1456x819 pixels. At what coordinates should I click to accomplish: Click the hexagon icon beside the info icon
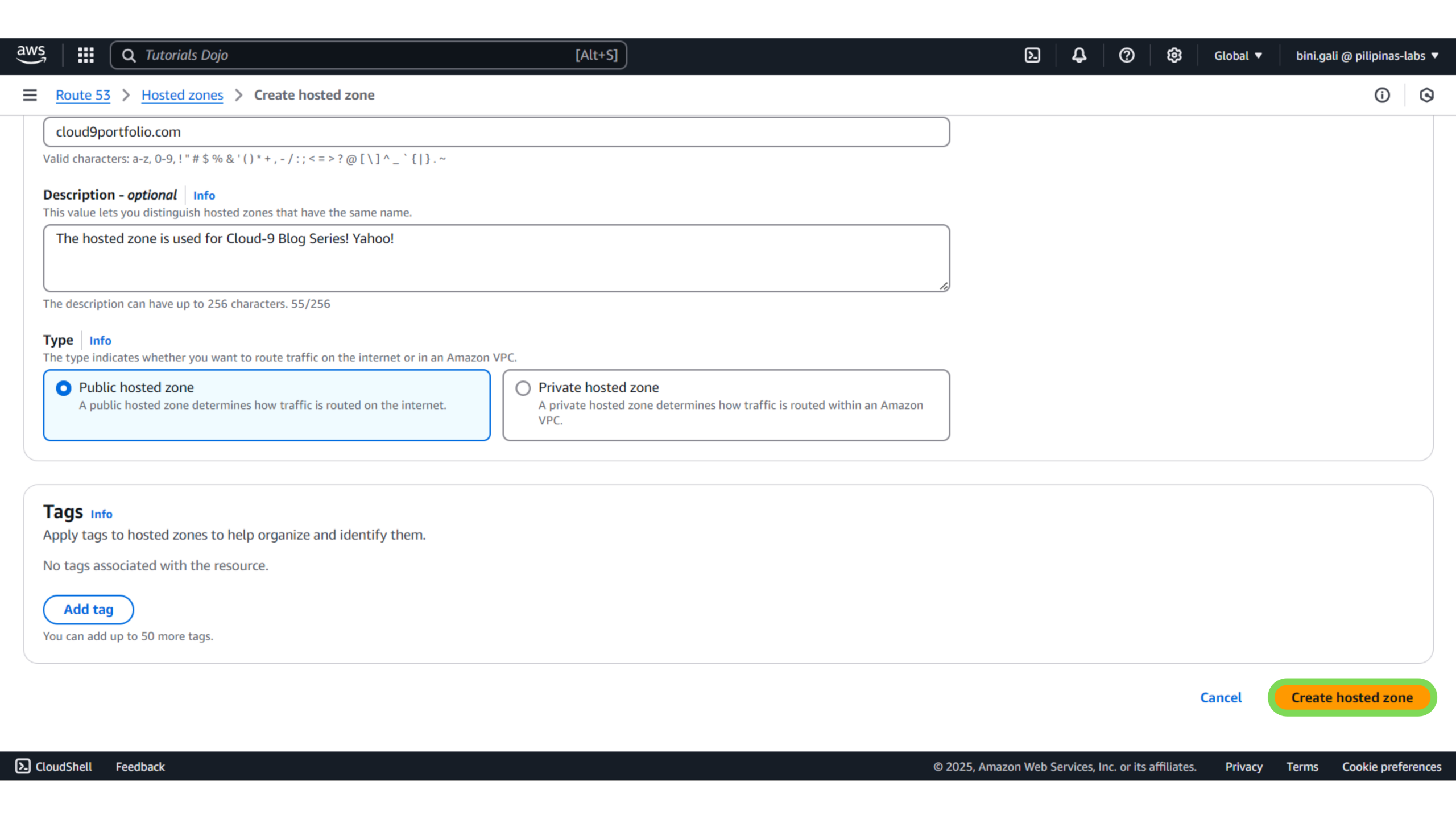1426,95
